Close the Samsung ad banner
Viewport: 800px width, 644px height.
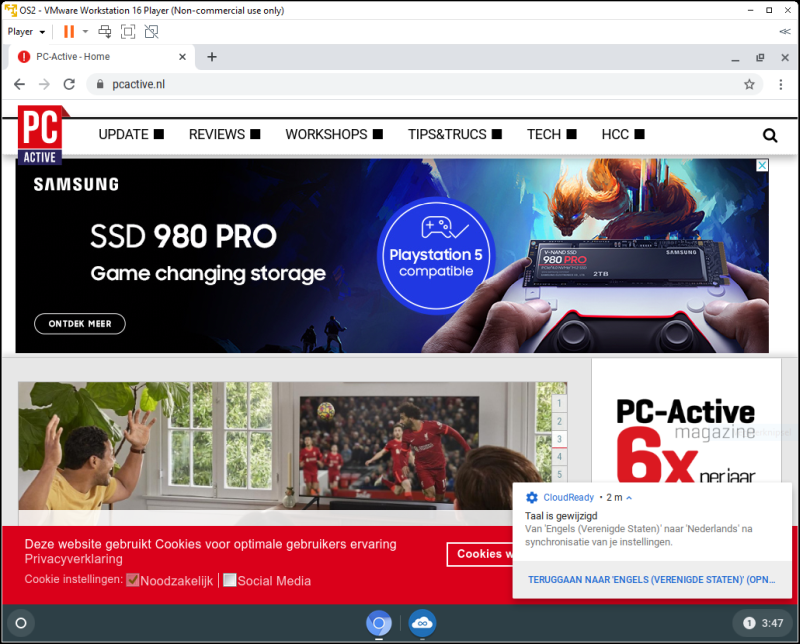(x=762, y=165)
